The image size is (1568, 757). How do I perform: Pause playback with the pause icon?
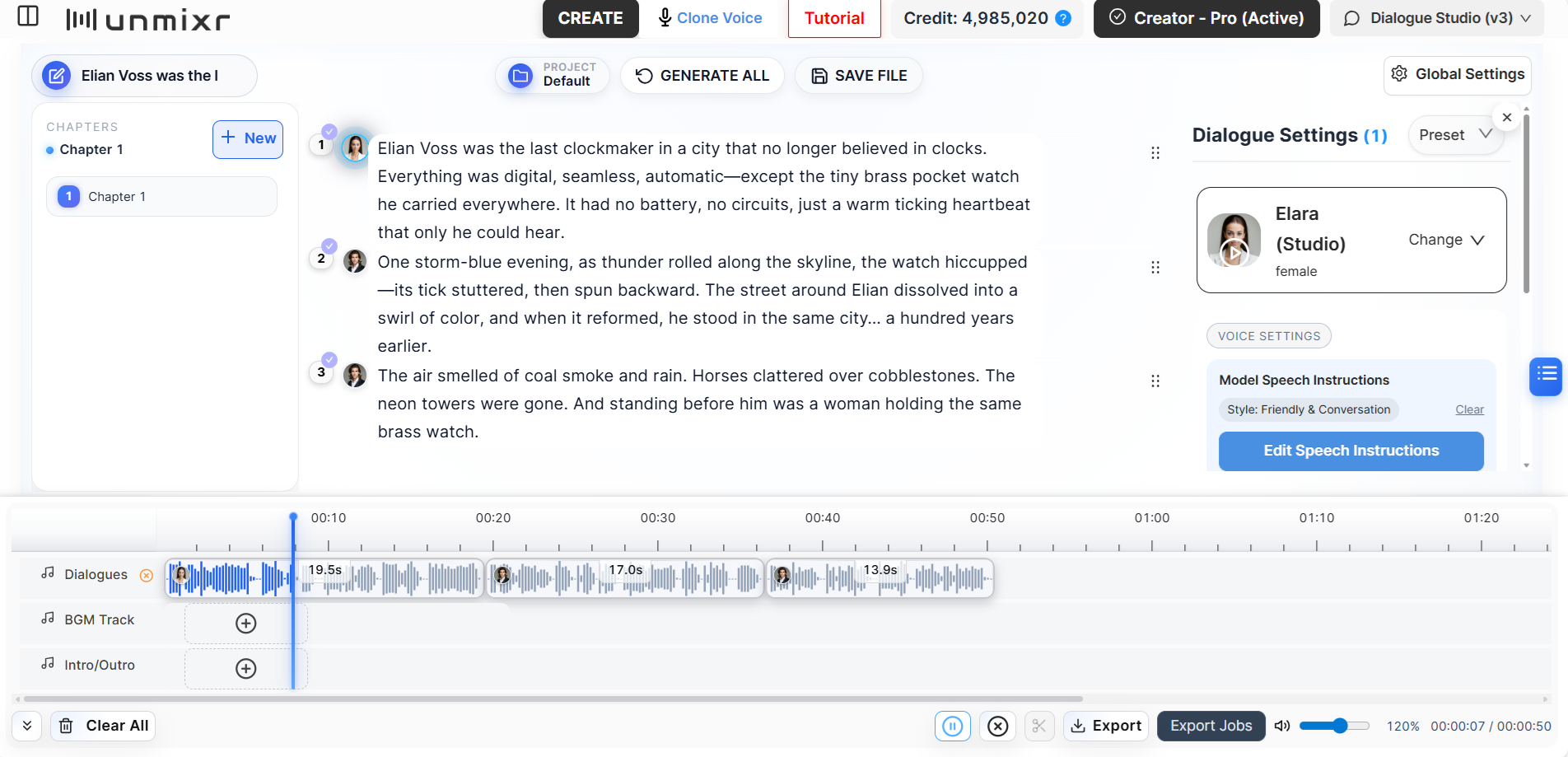click(953, 726)
